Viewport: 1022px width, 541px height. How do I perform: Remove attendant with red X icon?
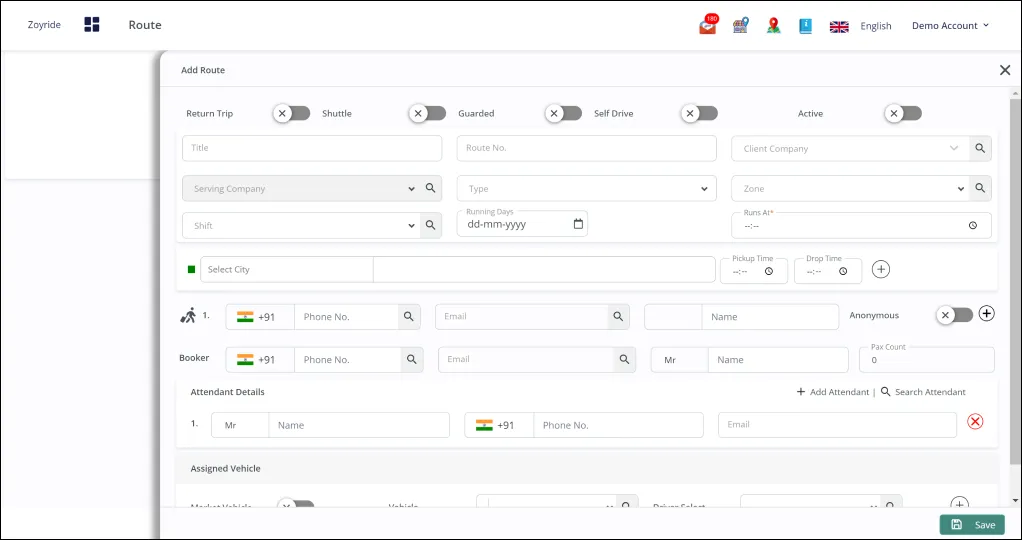point(975,422)
